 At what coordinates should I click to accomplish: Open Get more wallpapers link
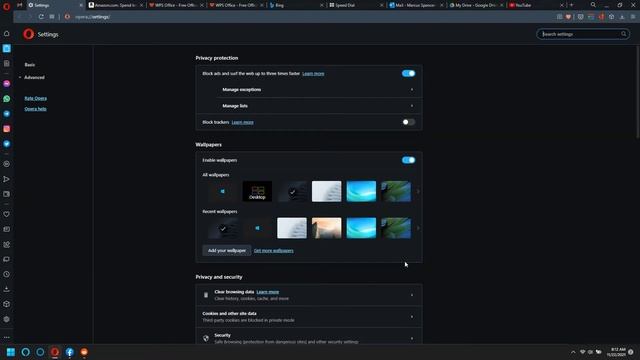click(x=273, y=251)
